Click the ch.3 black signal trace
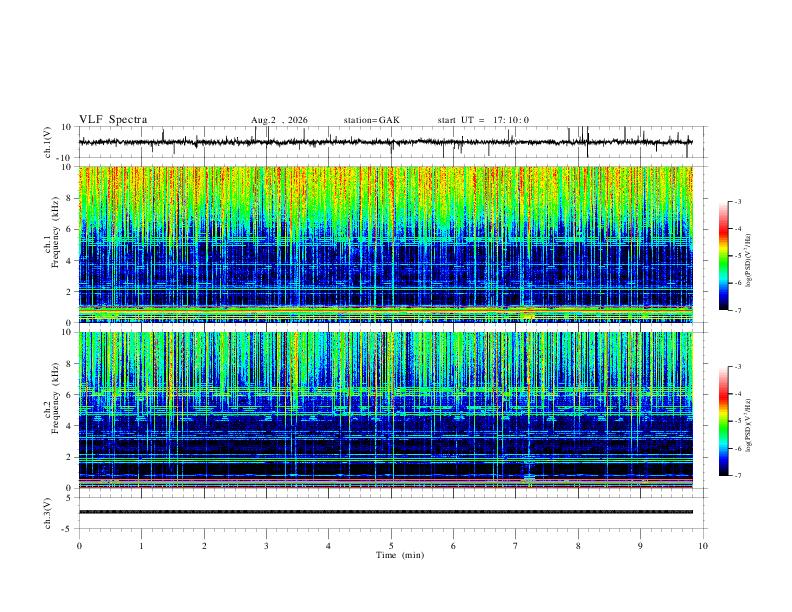The height and width of the screenshot is (612, 792). [x=386, y=512]
